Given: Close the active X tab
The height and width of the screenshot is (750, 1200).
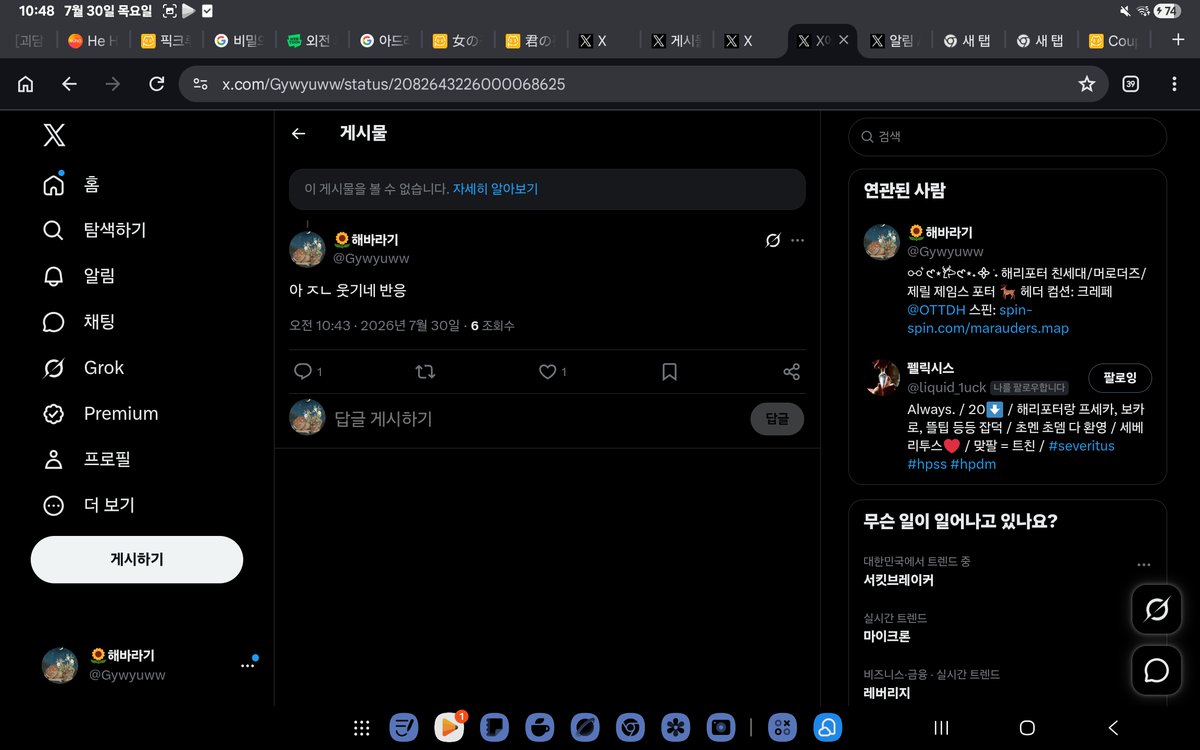Looking at the screenshot, I should (x=843, y=40).
